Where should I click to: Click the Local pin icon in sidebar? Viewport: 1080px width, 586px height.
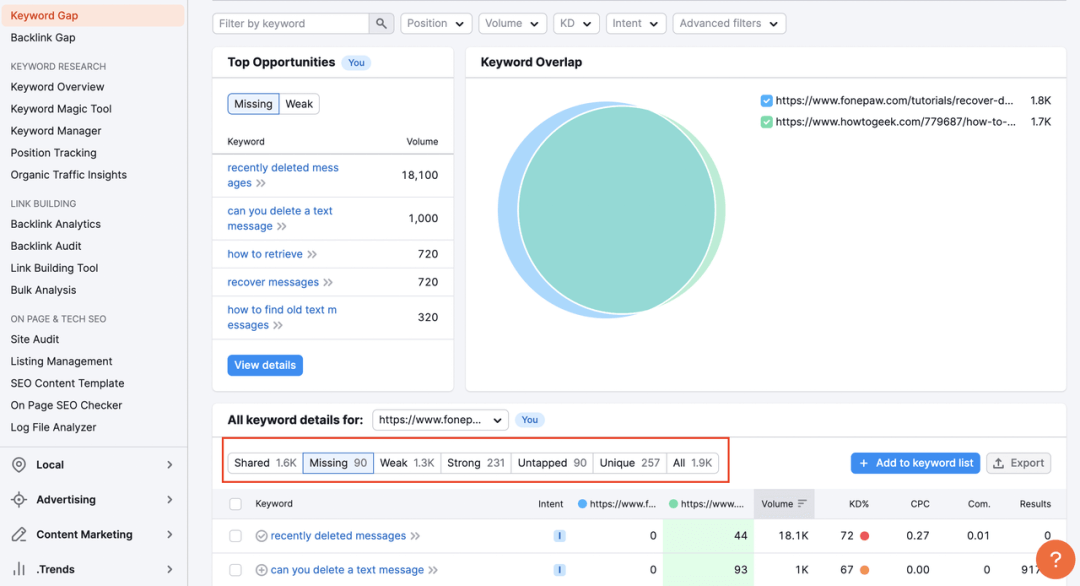[19, 465]
